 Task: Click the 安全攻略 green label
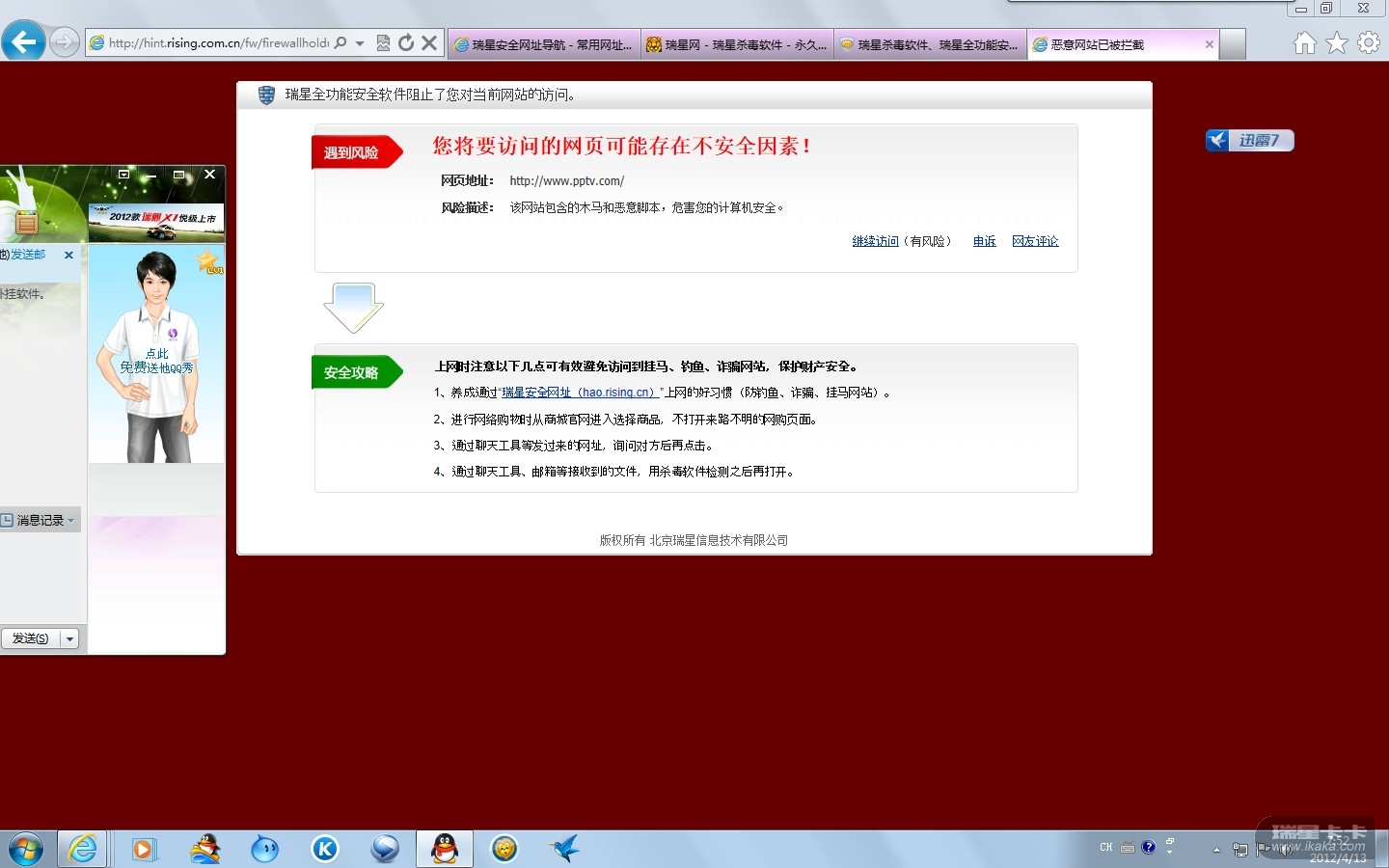tap(356, 372)
